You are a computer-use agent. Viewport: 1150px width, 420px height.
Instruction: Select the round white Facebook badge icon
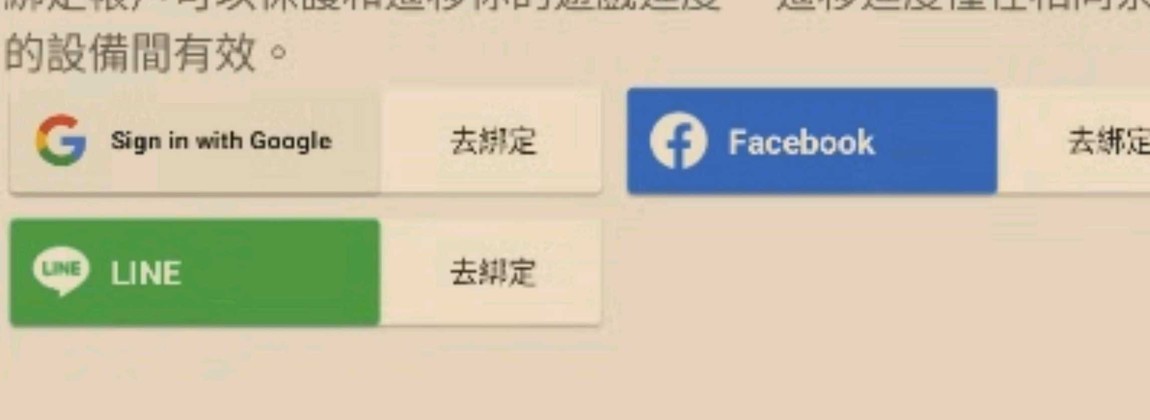click(678, 141)
